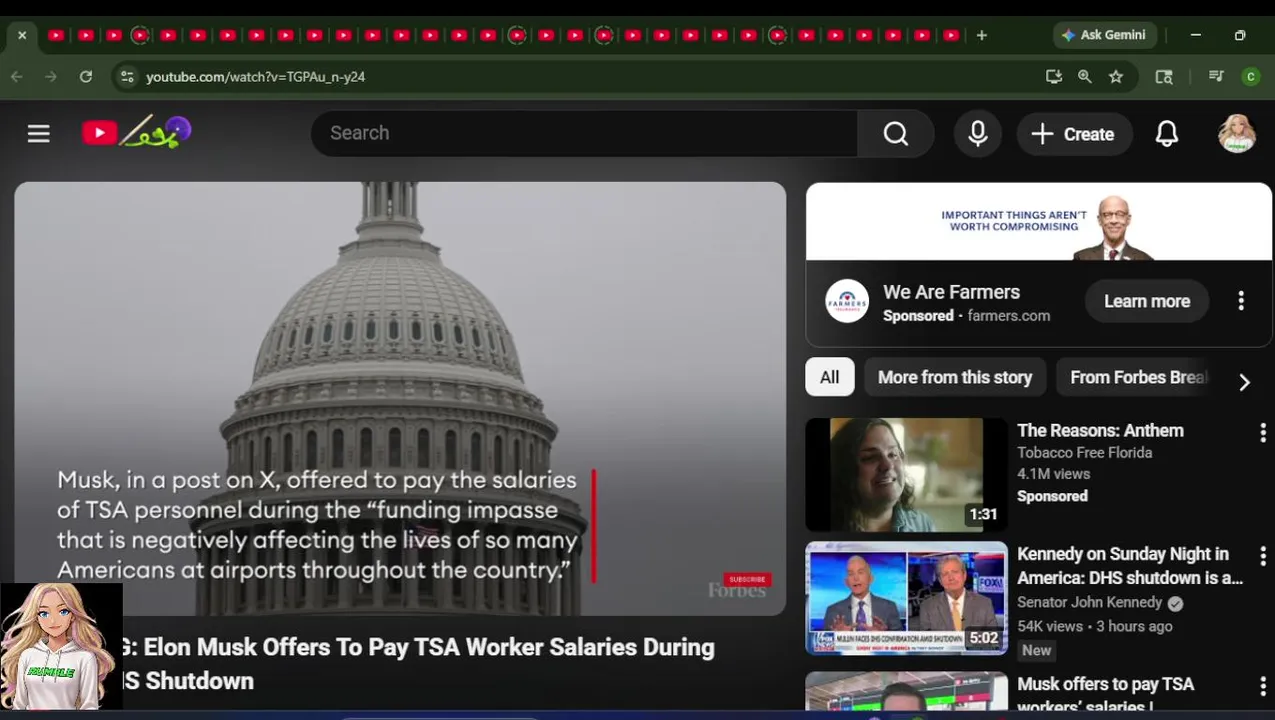Open Chrome side panel icon

click(x=1164, y=76)
